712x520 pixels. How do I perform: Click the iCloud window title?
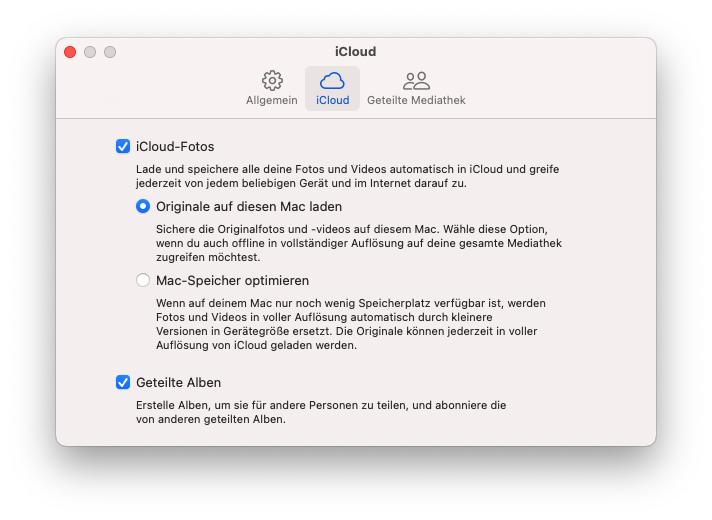click(x=356, y=51)
